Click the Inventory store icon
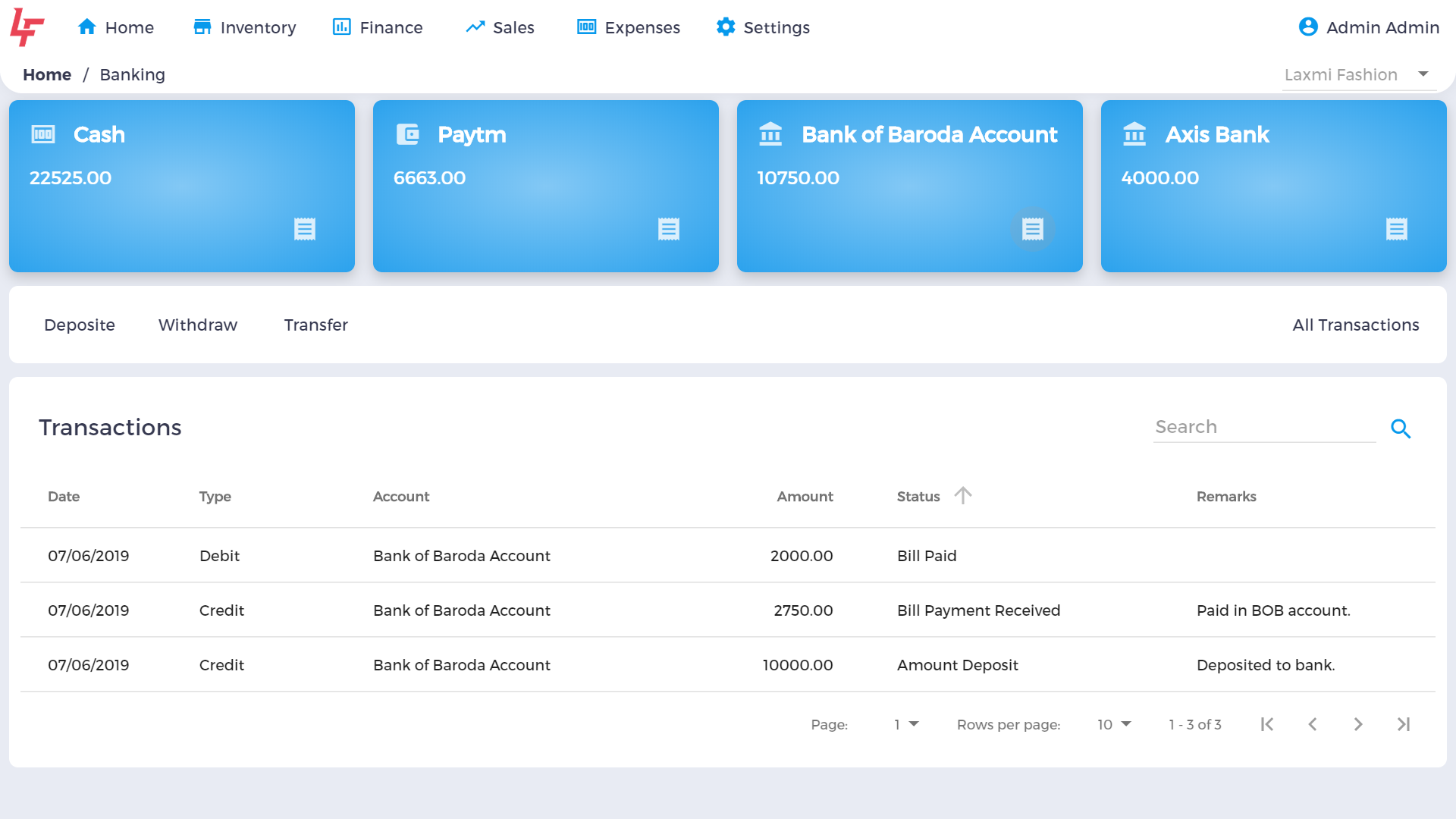The image size is (1456, 819). [202, 27]
